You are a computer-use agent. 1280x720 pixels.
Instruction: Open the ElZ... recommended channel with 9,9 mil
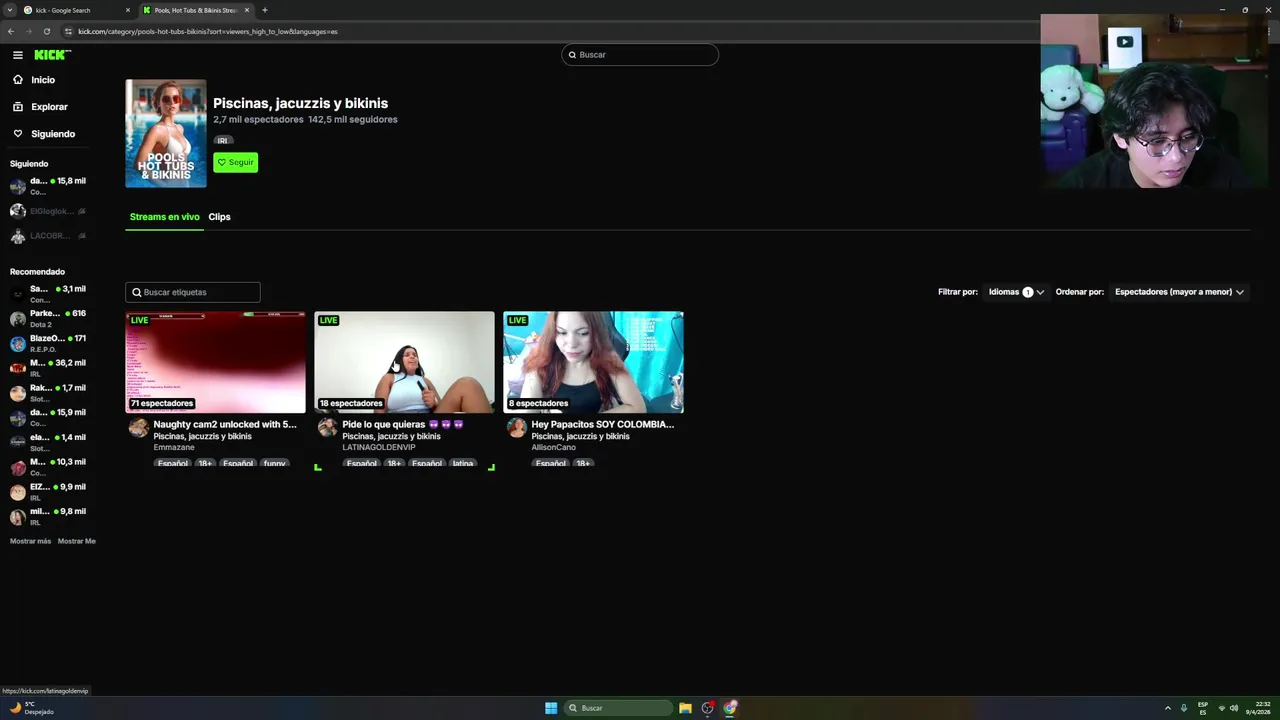[48, 492]
